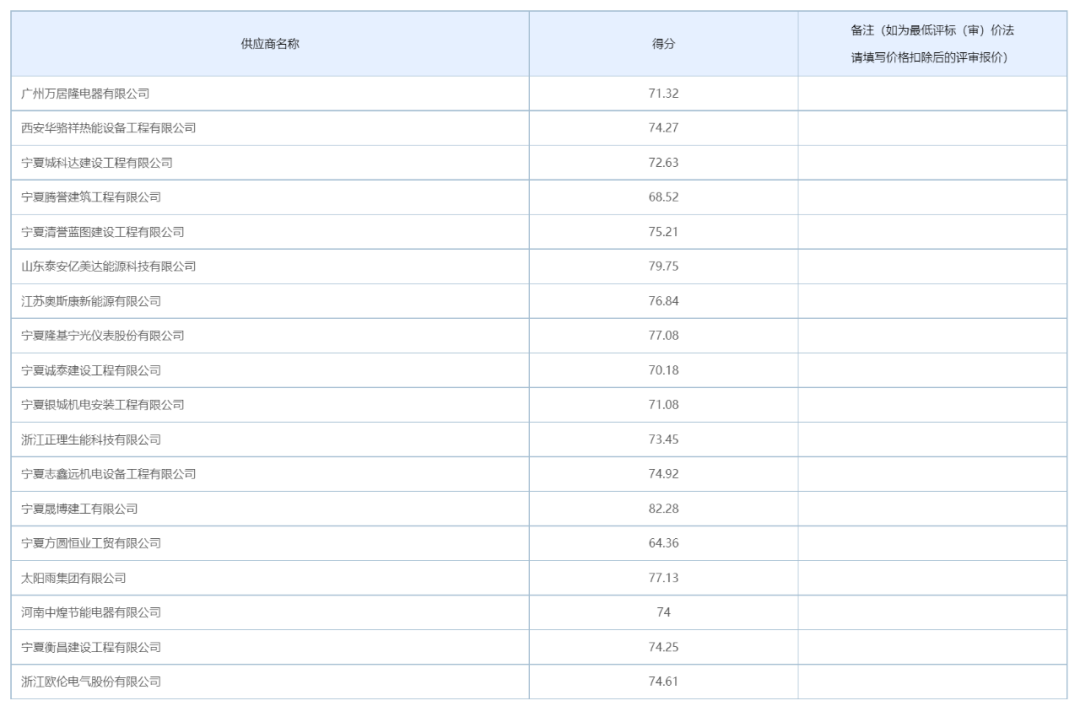
Task: Click score 74 for 河南中煌节能电器
Action: 663,612
